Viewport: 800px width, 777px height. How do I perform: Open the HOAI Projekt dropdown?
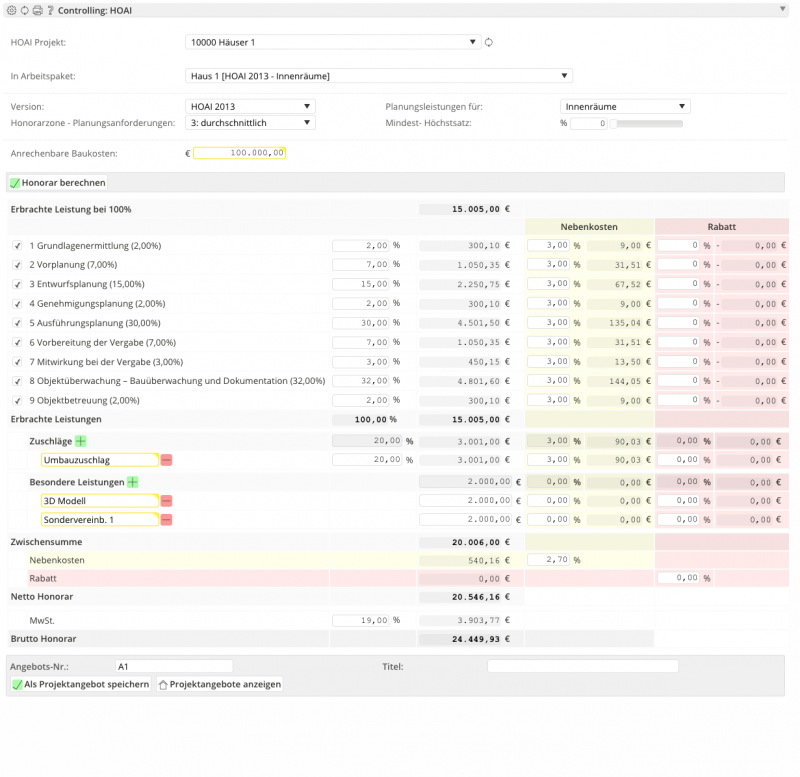333,42
